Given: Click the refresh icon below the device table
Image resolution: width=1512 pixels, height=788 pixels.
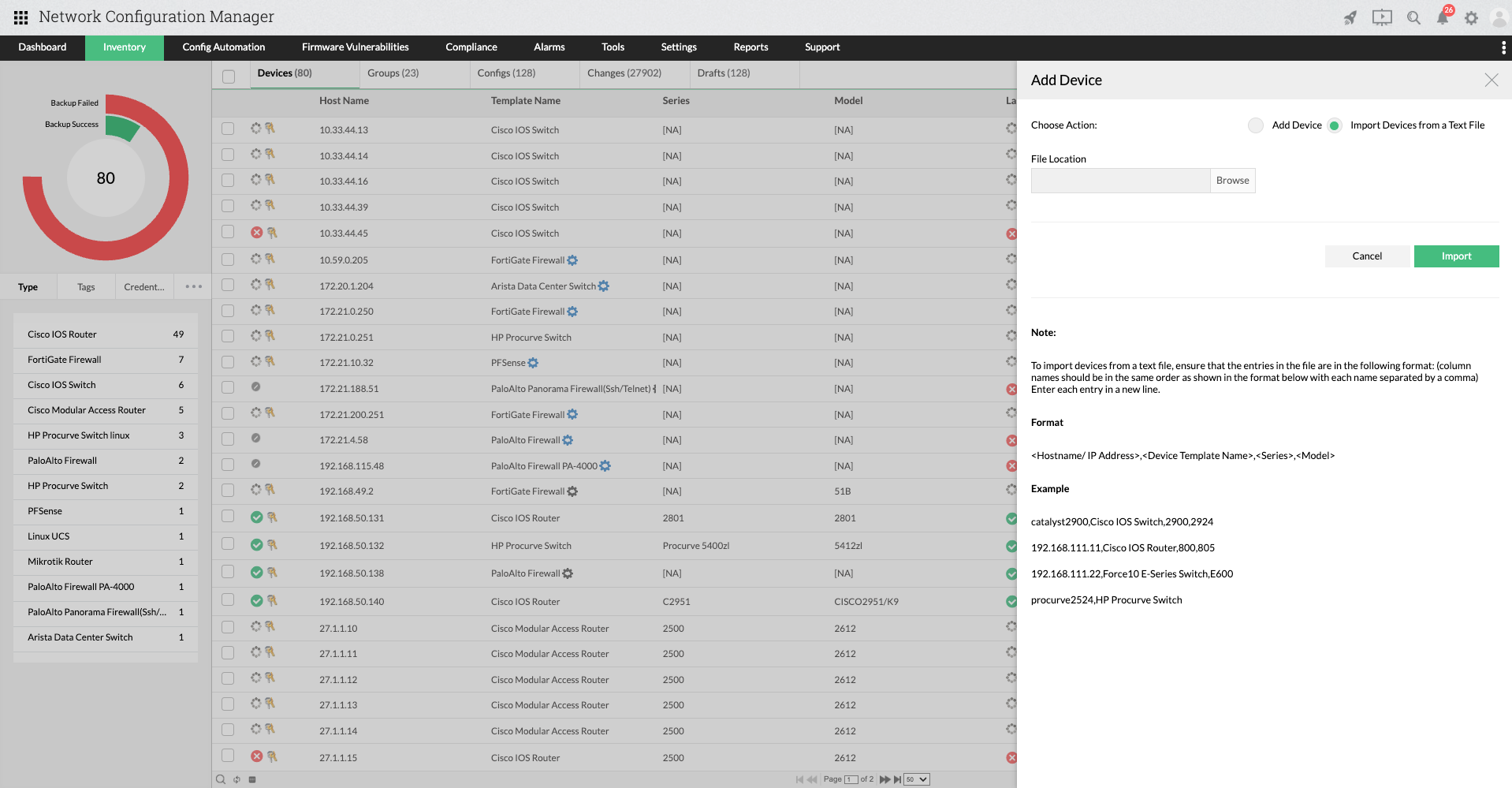Looking at the screenshot, I should pyautogui.click(x=236, y=779).
